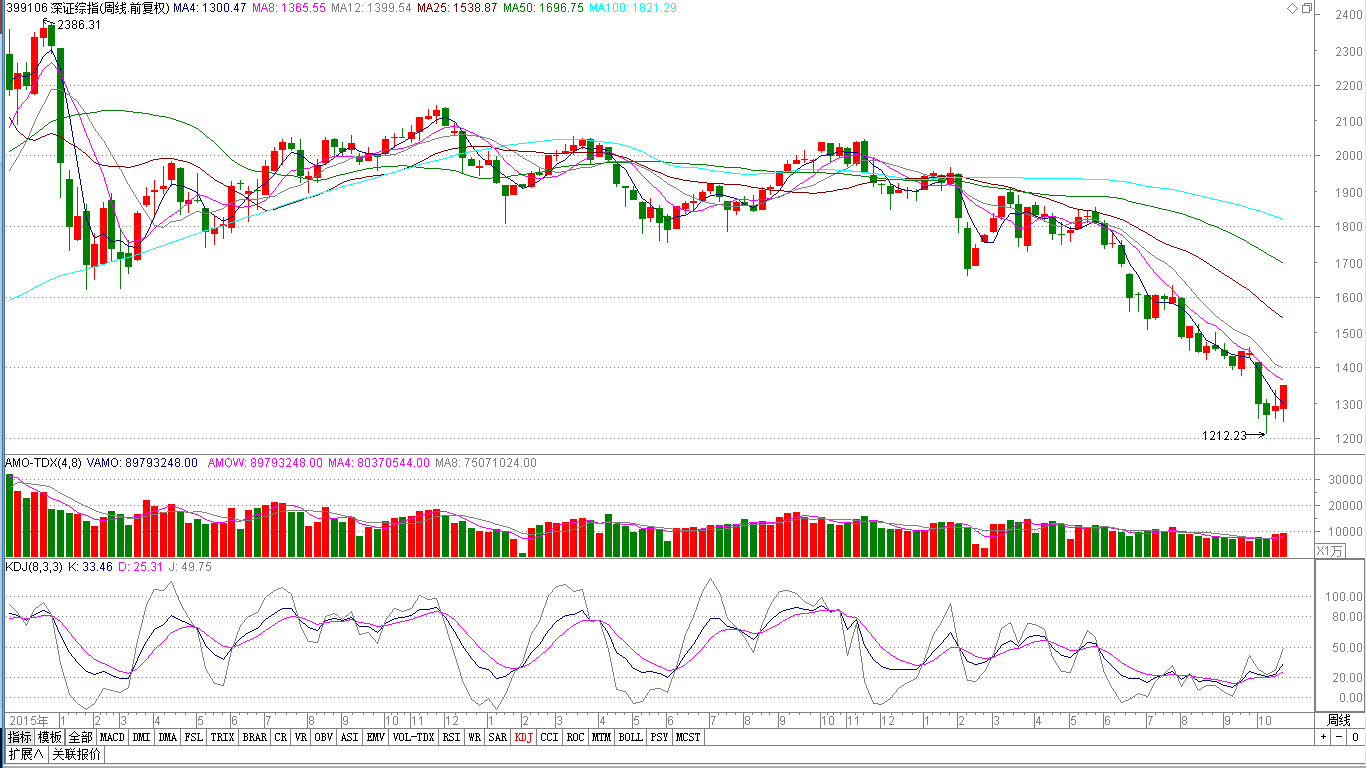Click the 399106 深证综指 chart title

[86, 8]
